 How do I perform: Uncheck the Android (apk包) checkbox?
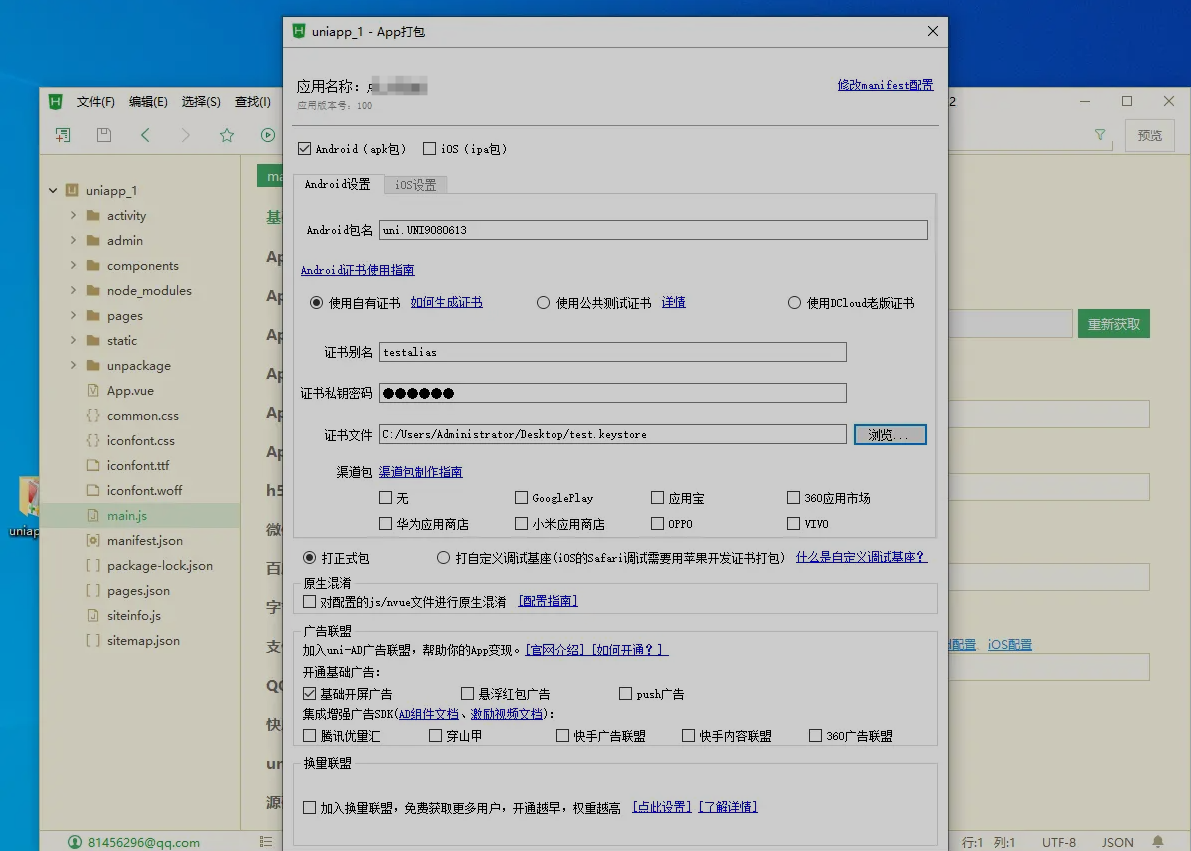coord(305,149)
